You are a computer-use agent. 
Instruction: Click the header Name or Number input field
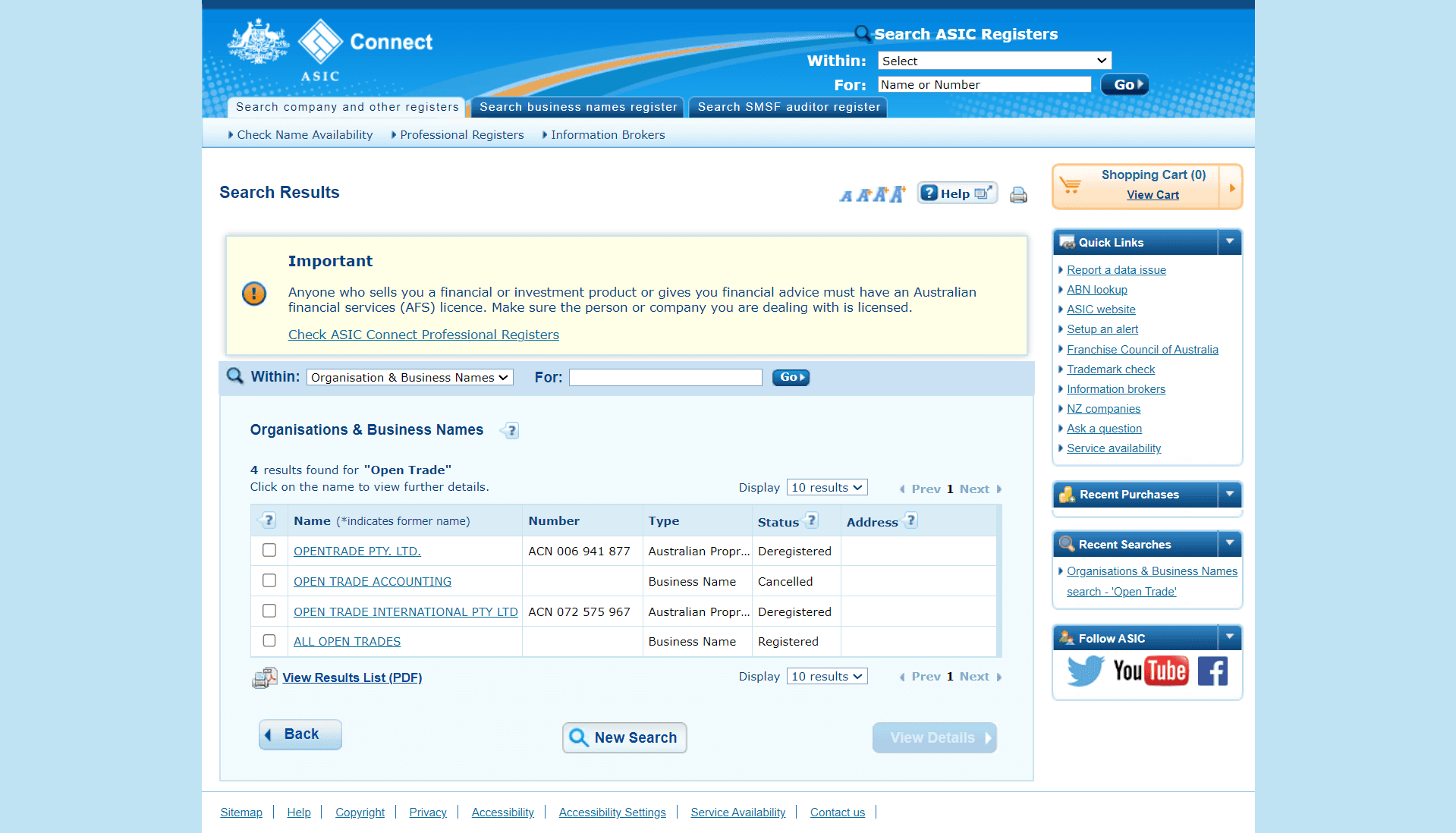point(984,84)
